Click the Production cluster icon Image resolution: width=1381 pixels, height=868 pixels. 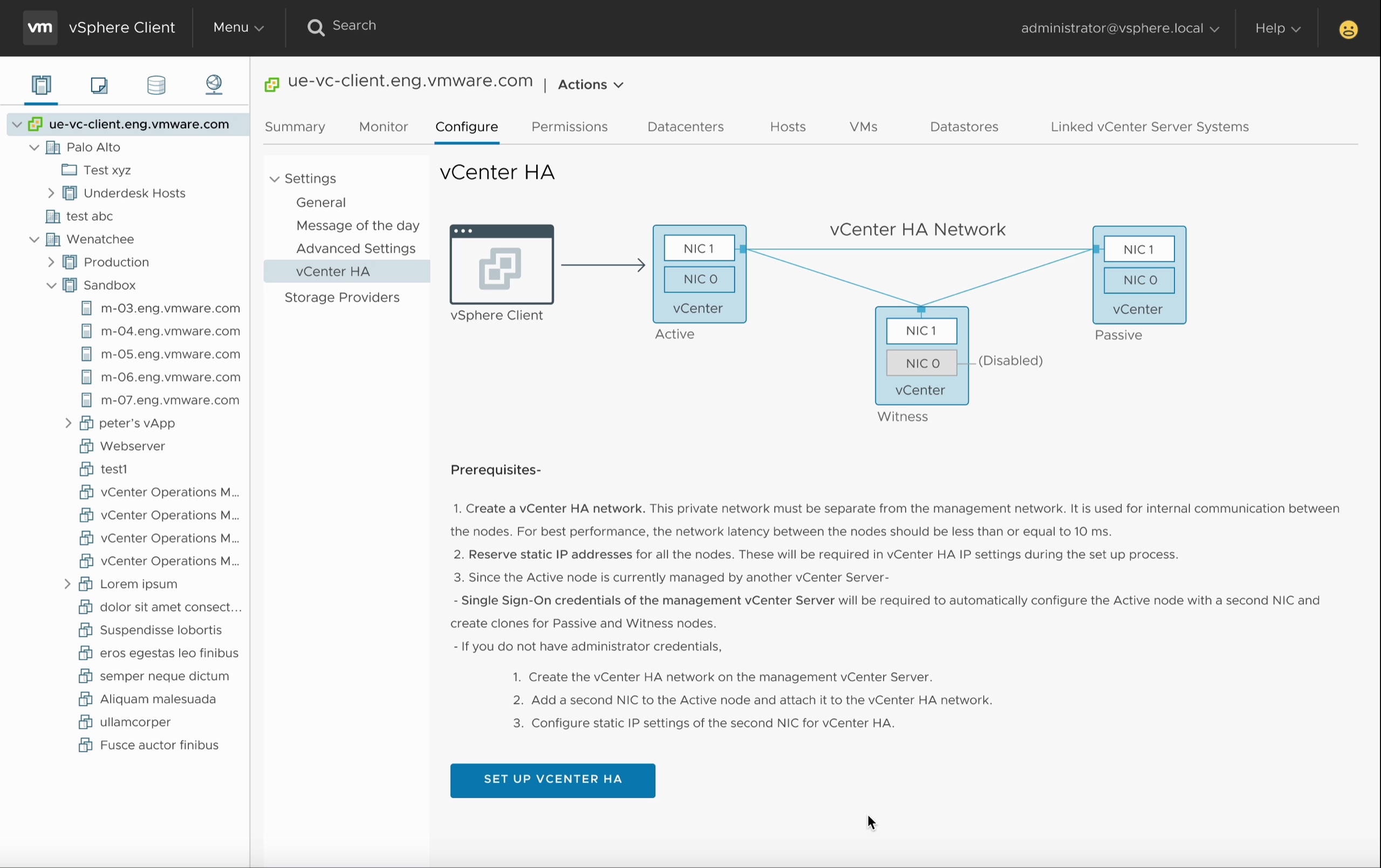[x=70, y=262]
